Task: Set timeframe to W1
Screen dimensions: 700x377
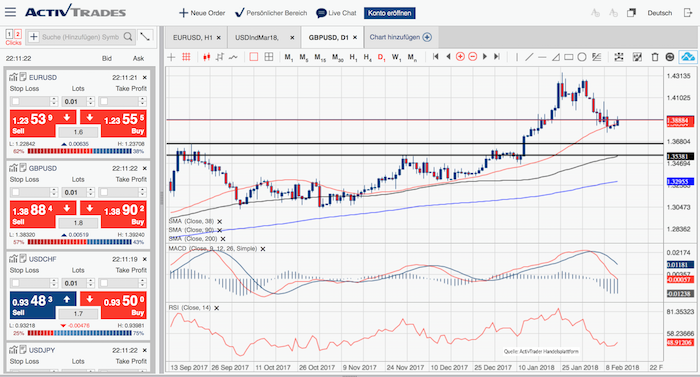Action: coord(396,57)
